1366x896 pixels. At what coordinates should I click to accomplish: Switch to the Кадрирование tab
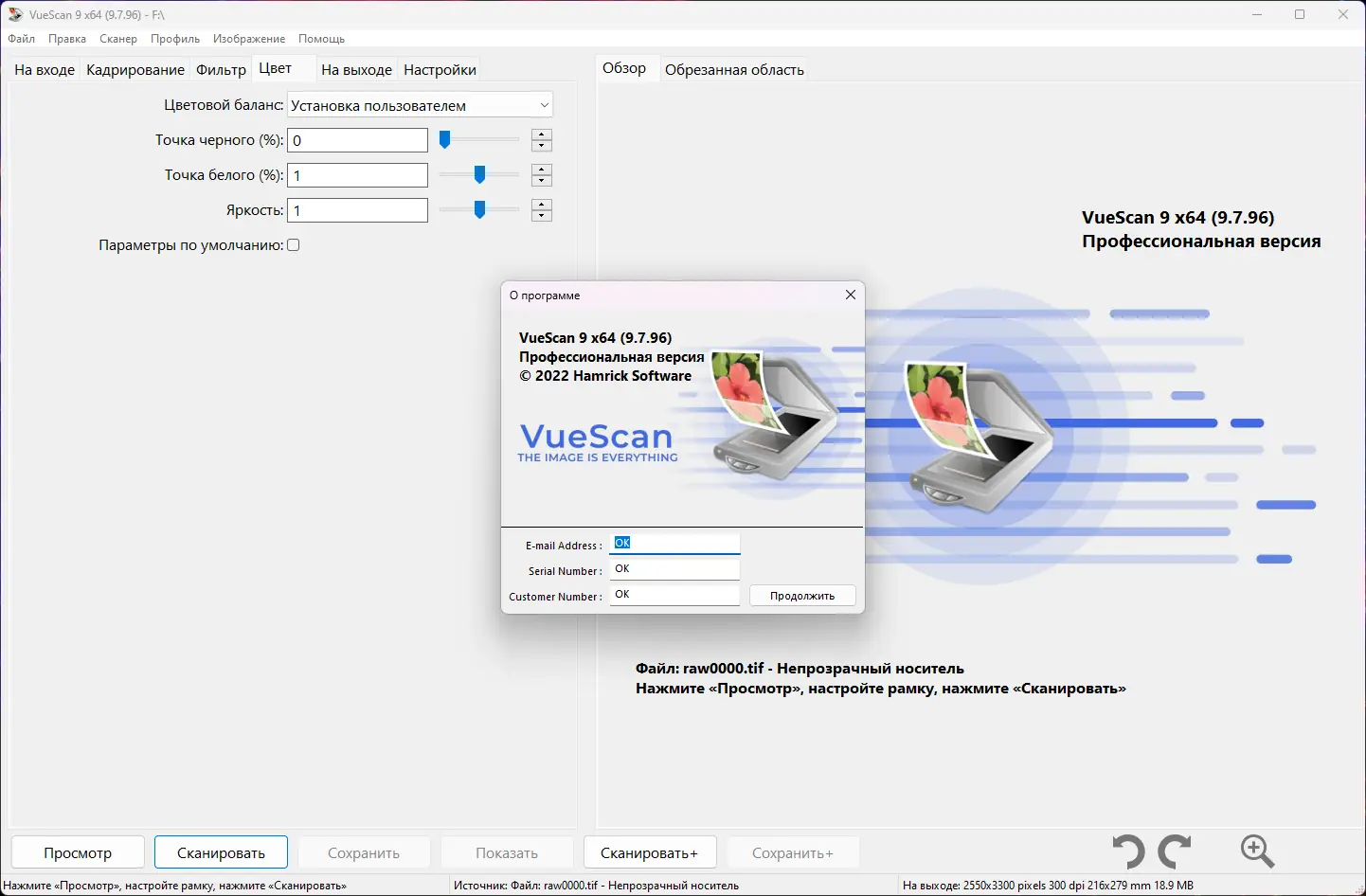coord(135,70)
